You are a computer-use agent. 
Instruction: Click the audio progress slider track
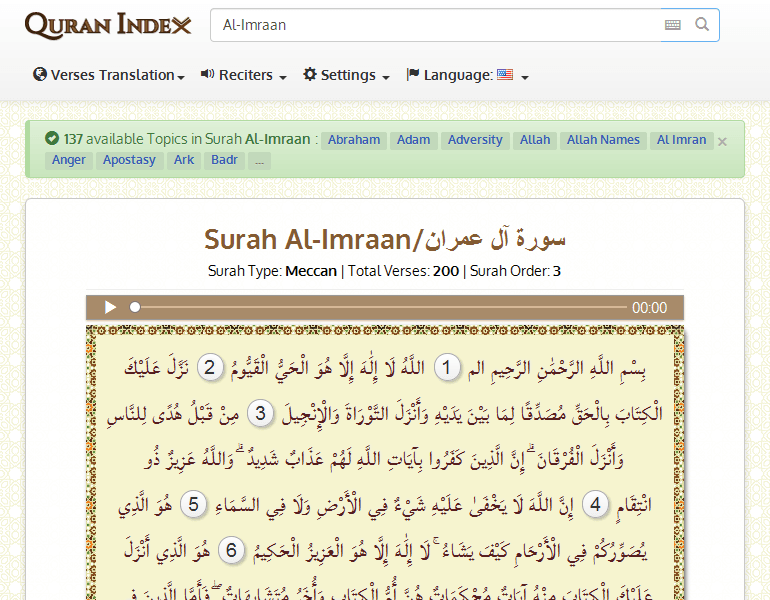point(380,308)
